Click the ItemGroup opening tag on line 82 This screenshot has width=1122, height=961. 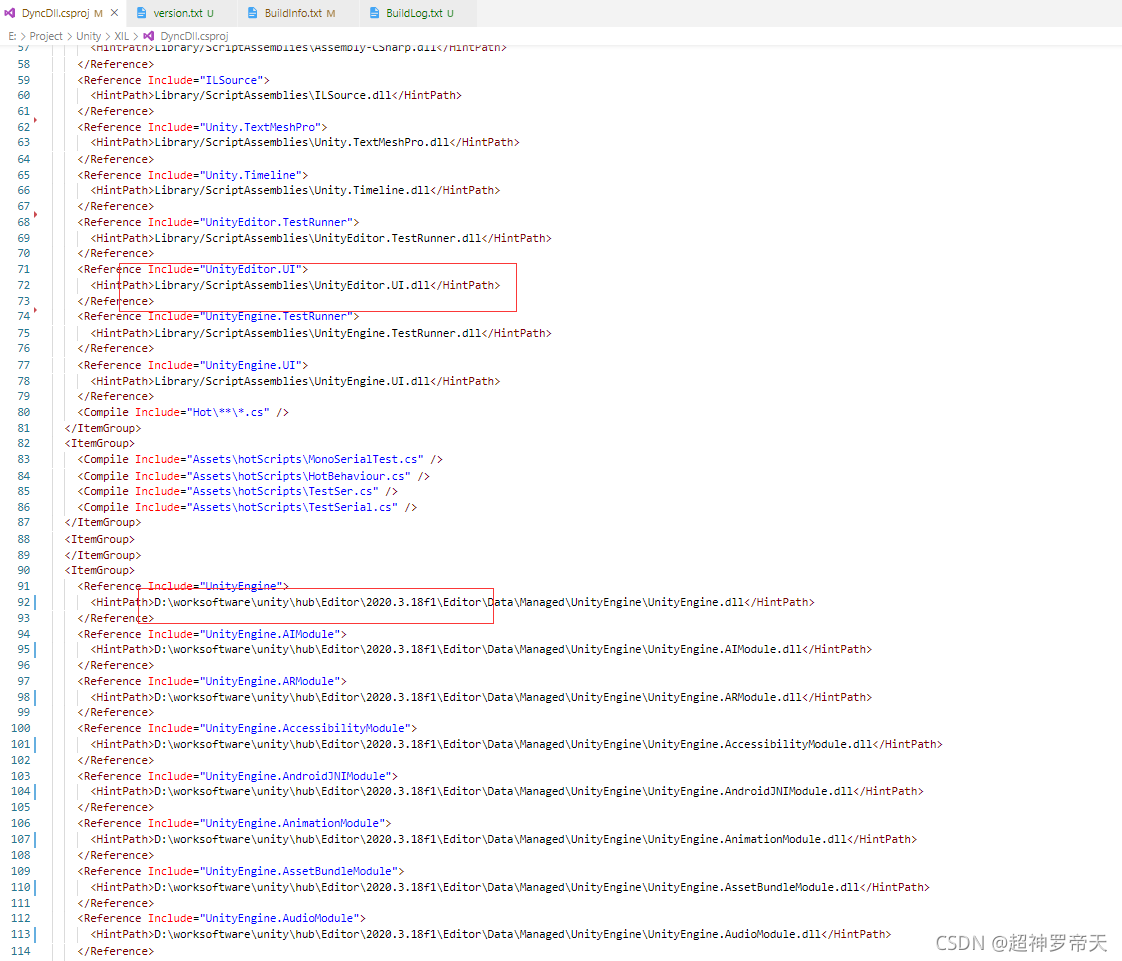click(99, 444)
